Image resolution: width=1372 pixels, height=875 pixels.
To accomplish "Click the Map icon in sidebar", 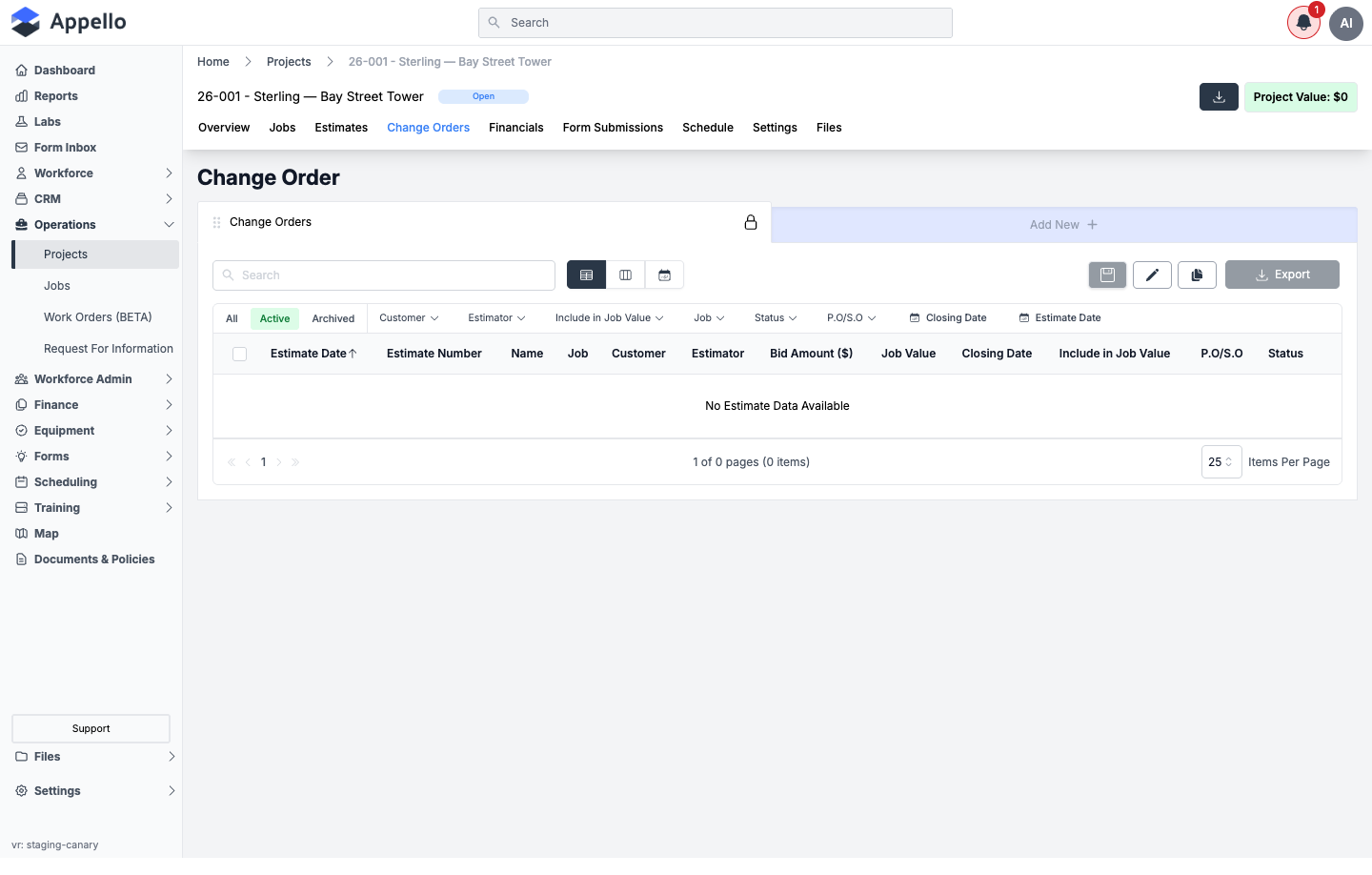I will click(x=21, y=534).
